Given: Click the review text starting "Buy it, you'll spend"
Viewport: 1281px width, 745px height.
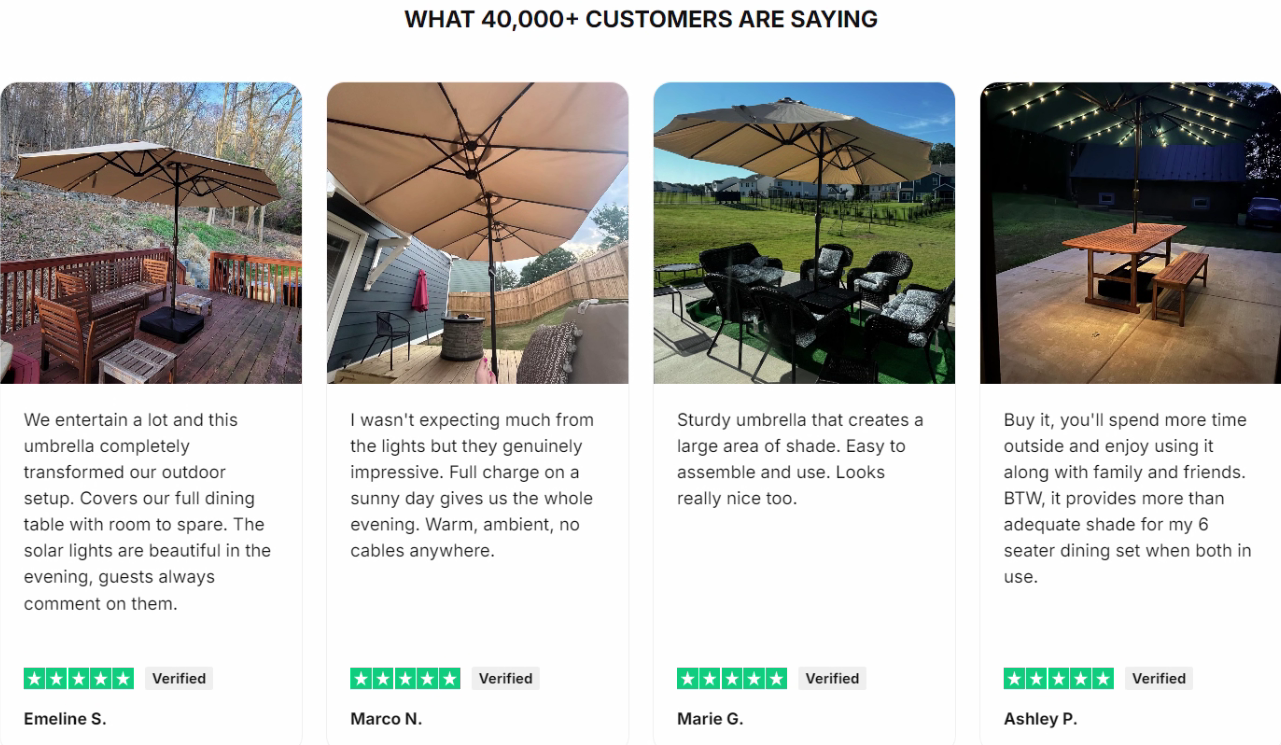Looking at the screenshot, I should (x=1127, y=498).
